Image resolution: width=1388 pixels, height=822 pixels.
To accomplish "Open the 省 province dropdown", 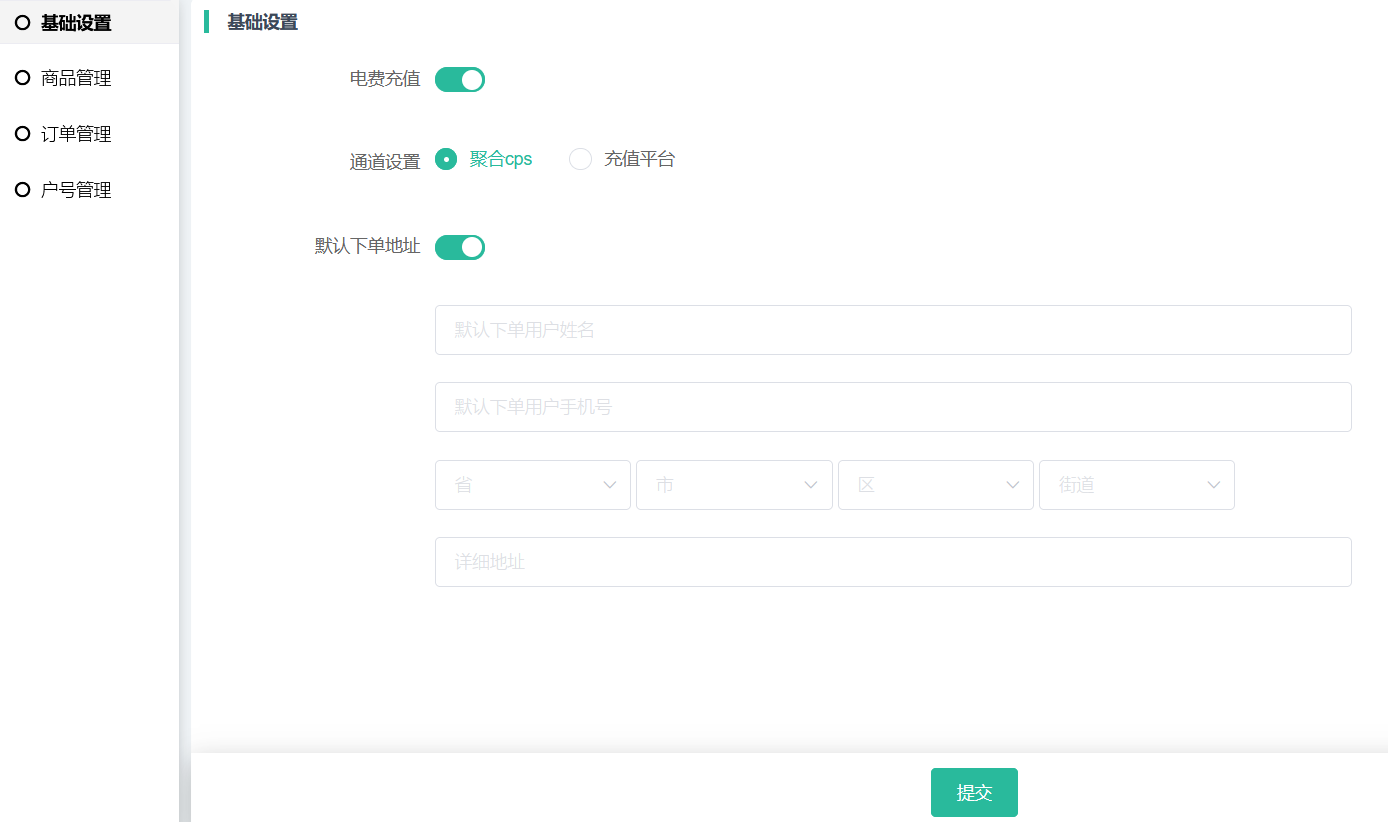I will (x=532, y=485).
